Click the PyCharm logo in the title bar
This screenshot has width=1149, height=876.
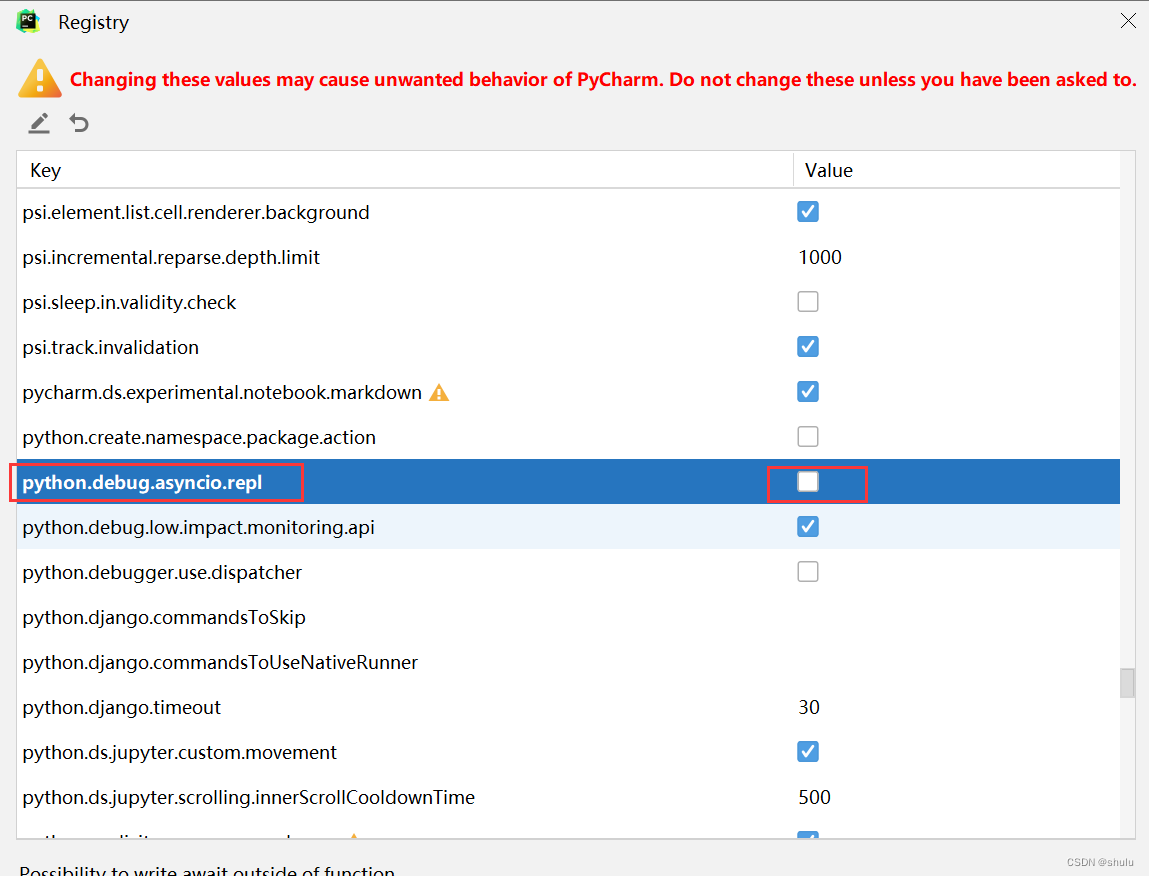28,21
